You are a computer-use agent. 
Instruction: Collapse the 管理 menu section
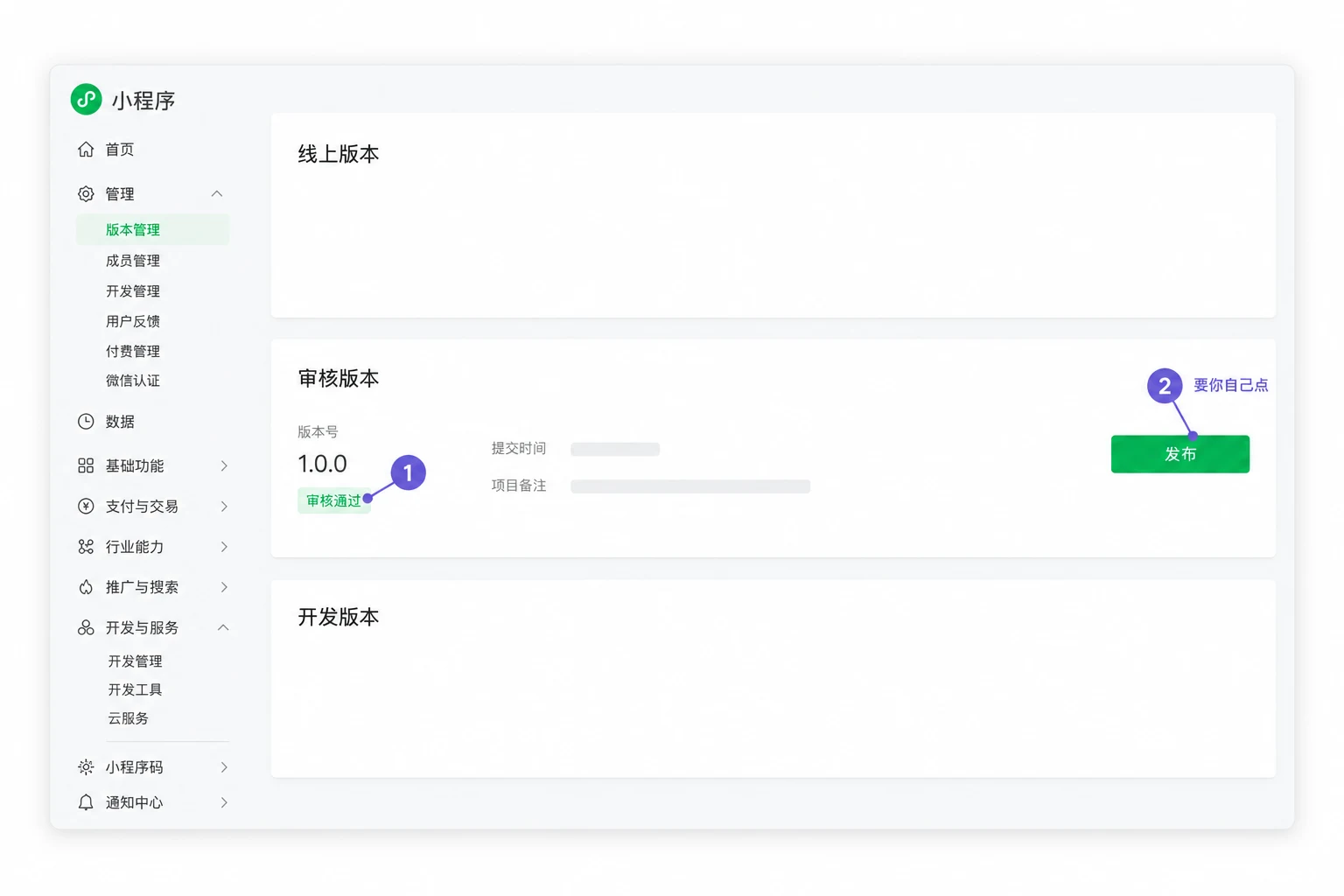[x=217, y=193]
